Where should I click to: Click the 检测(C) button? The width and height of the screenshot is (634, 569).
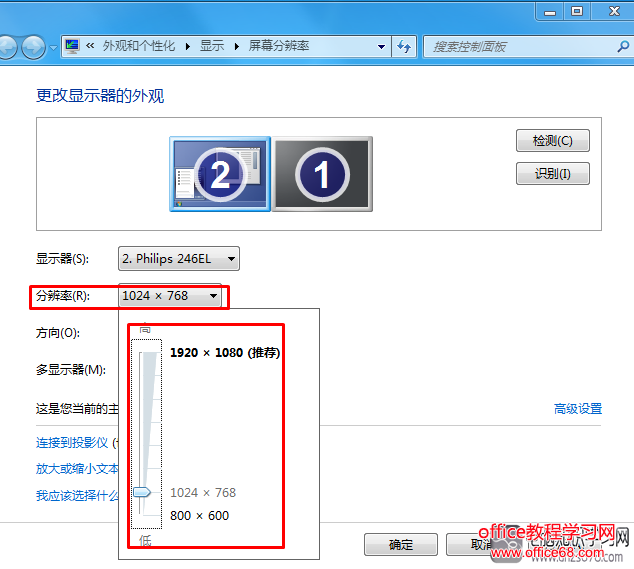click(x=553, y=141)
